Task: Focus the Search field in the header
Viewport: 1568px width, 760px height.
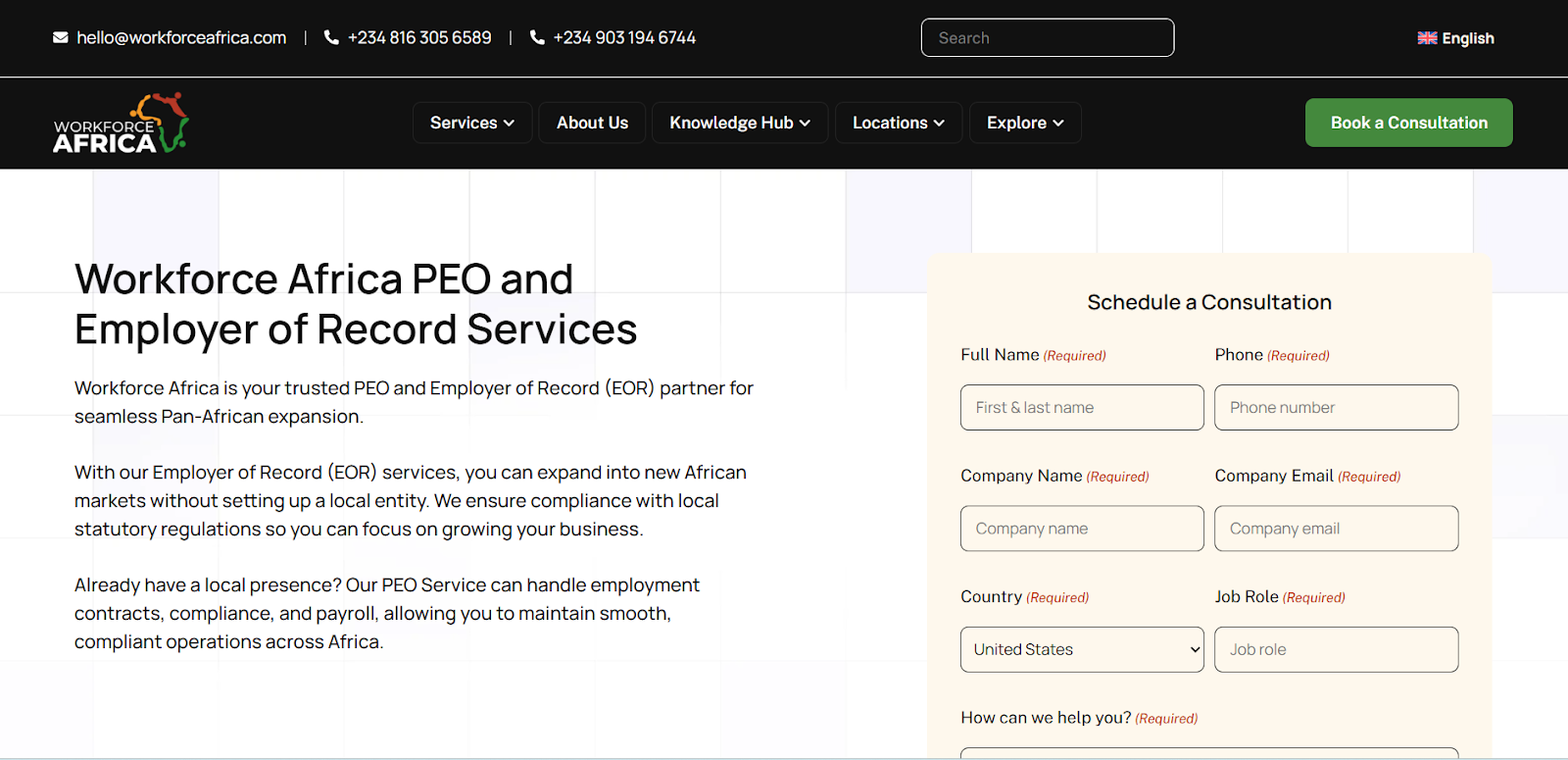Action: tap(1048, 37)
